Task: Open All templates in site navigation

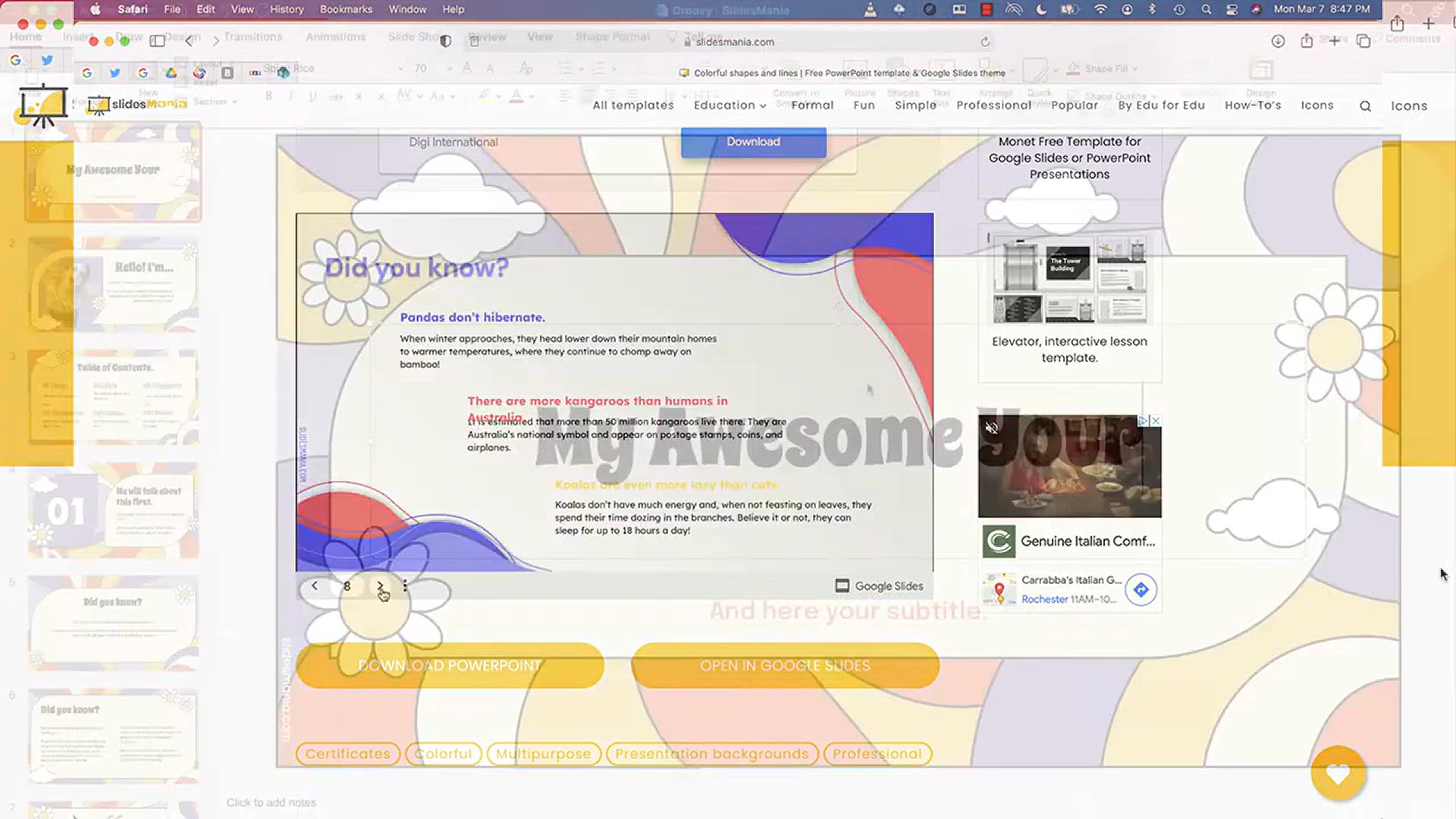Action: pos(633,105)
